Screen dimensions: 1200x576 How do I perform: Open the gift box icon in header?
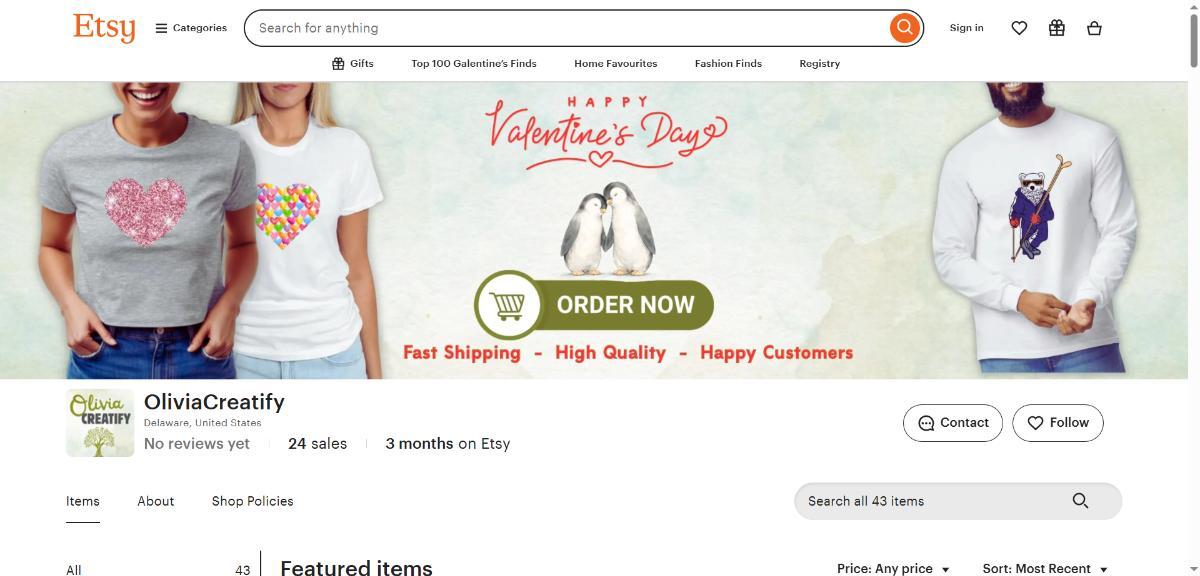pyautogui.click(x=1057, y=28)
